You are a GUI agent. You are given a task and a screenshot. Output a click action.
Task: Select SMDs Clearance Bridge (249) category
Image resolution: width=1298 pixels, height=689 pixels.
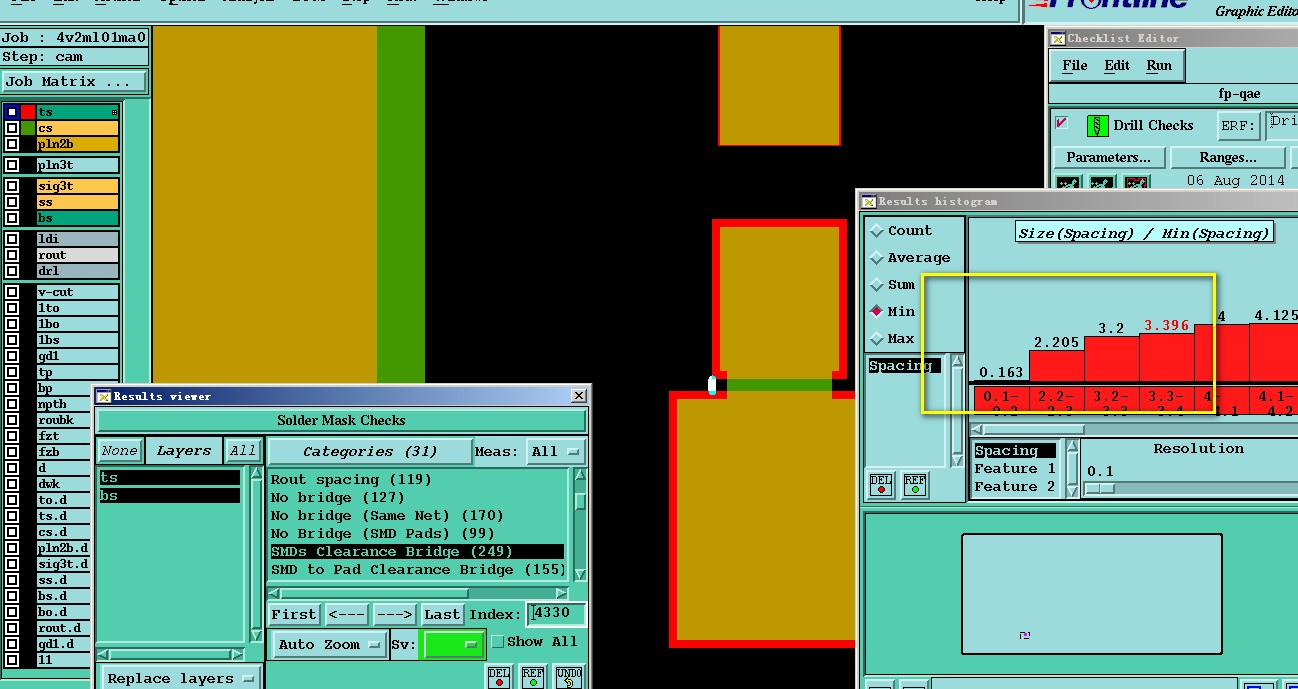[x=417, y=552]
